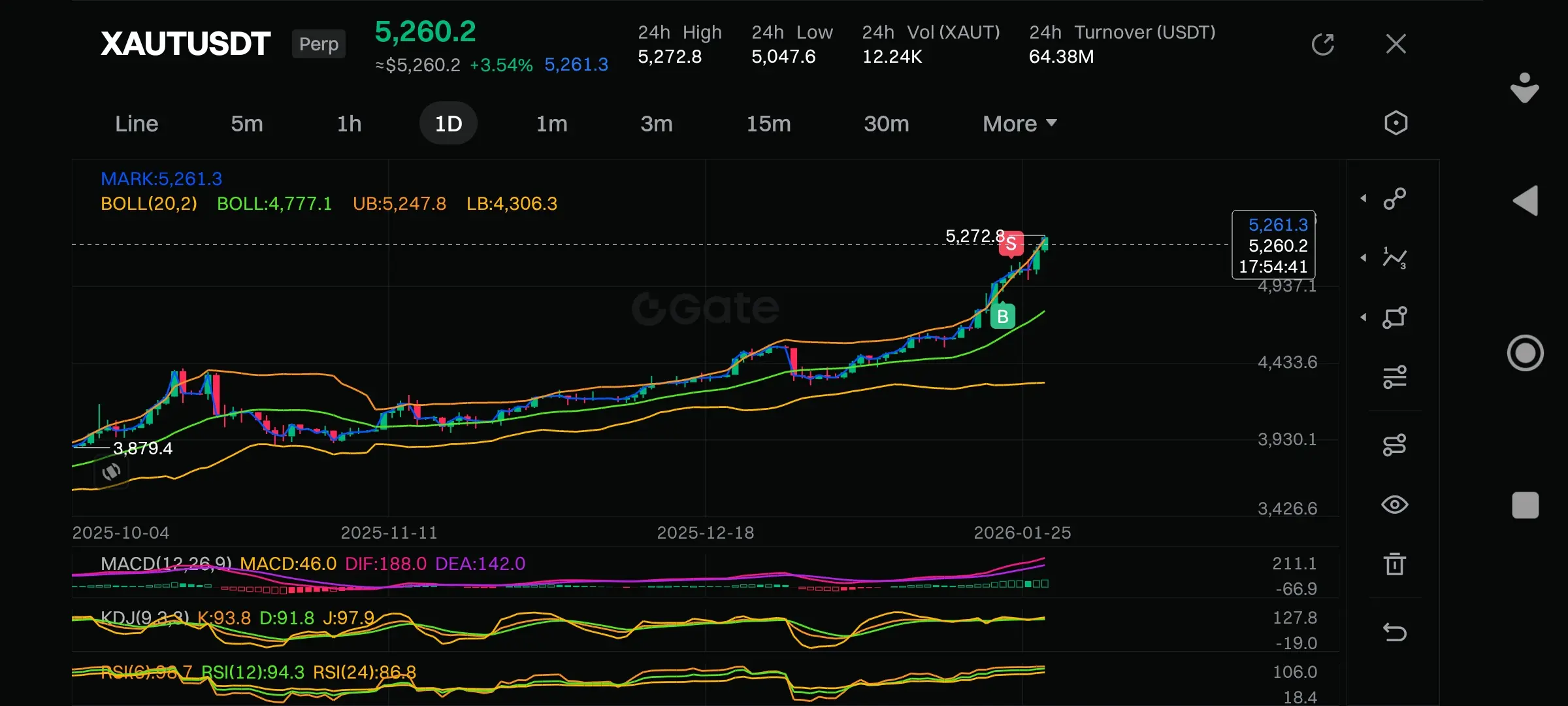Switch to the 1h timeframe tab
This screenshot has height=706, width=1568.
[349, 124]
